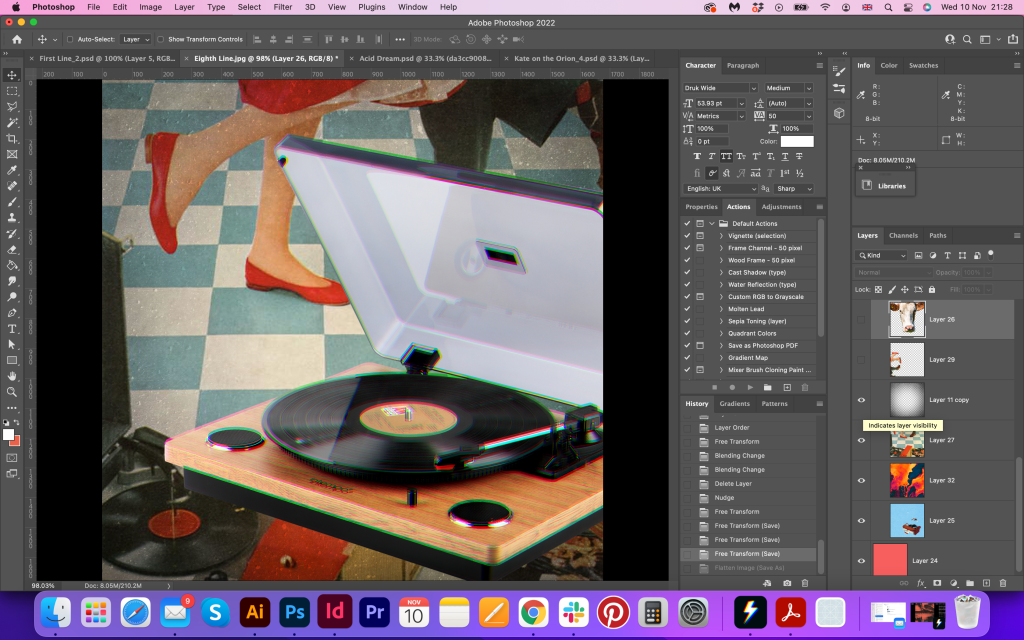Select the Eraser tool
This screenshot has height=640, width=1024.
click(x=12, y=249)
